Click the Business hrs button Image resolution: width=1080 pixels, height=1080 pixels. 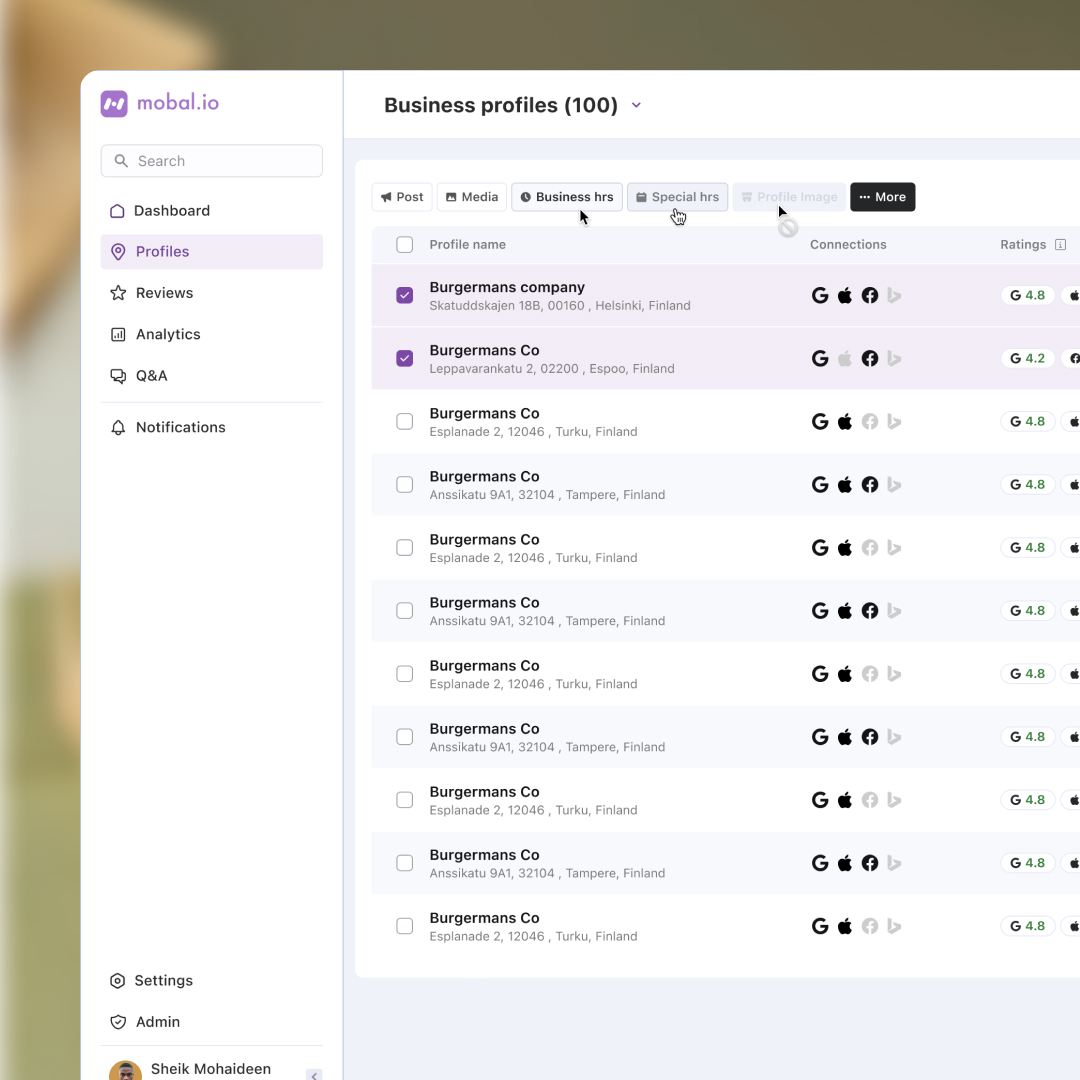coord(567,197)
